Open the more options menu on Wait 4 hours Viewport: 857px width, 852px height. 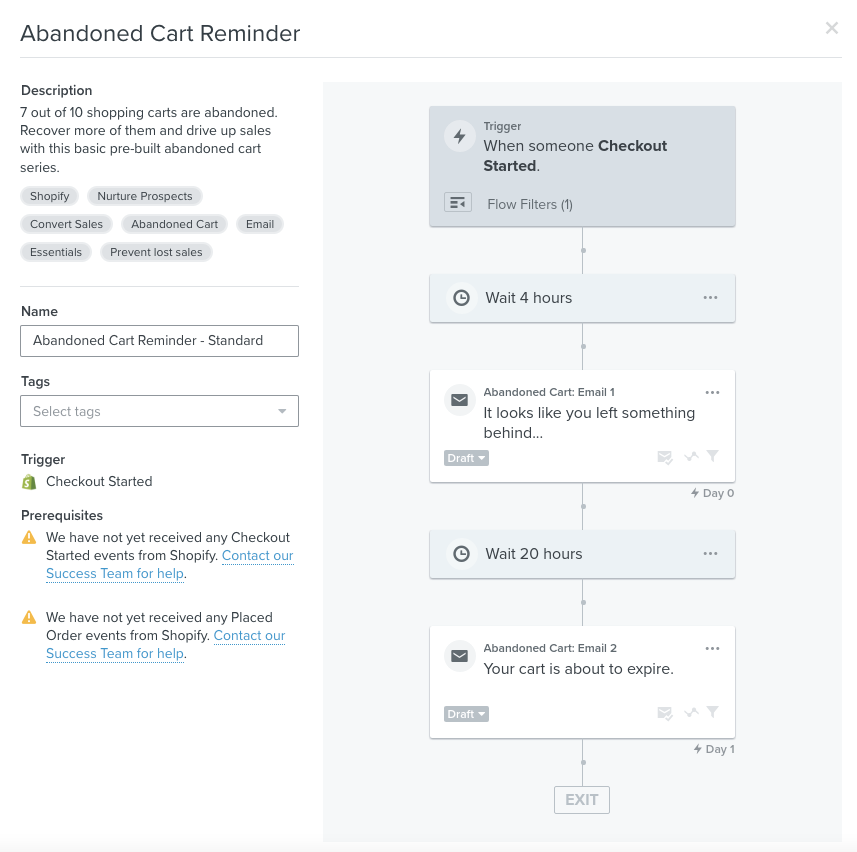tap(710, 298)
